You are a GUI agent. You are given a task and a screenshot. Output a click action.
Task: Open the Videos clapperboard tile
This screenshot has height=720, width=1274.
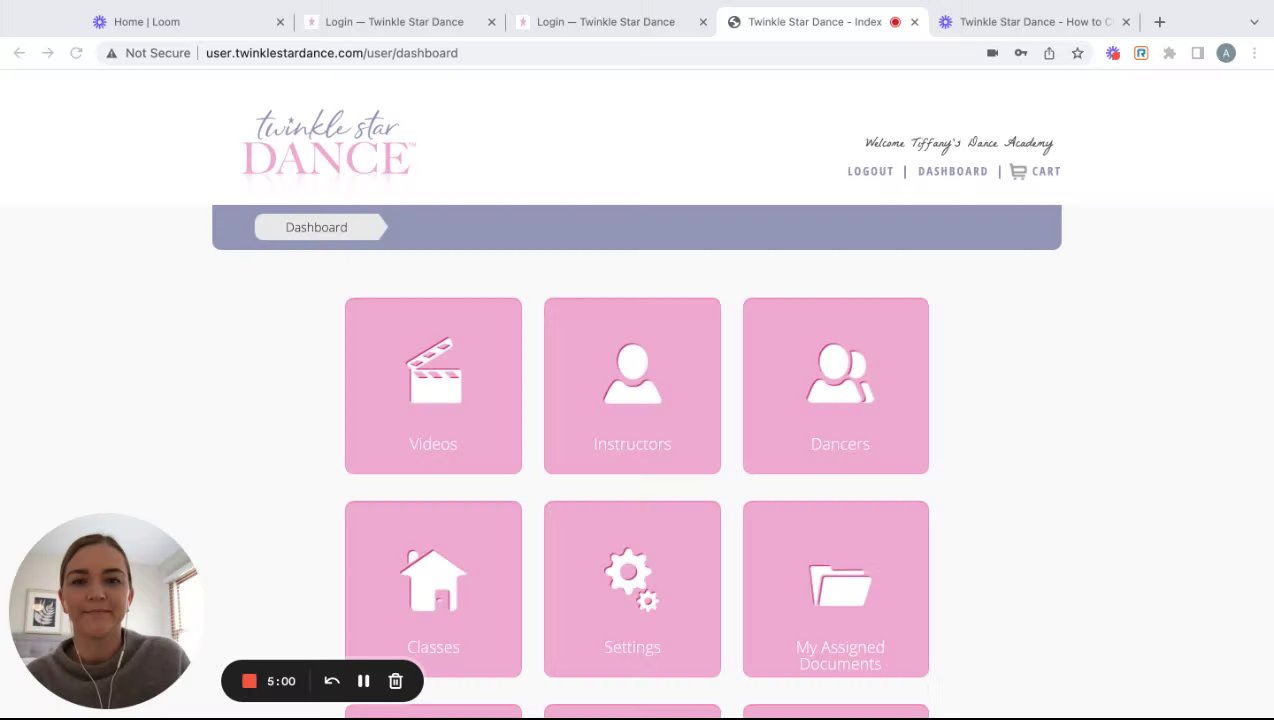[x=433, y=385]
